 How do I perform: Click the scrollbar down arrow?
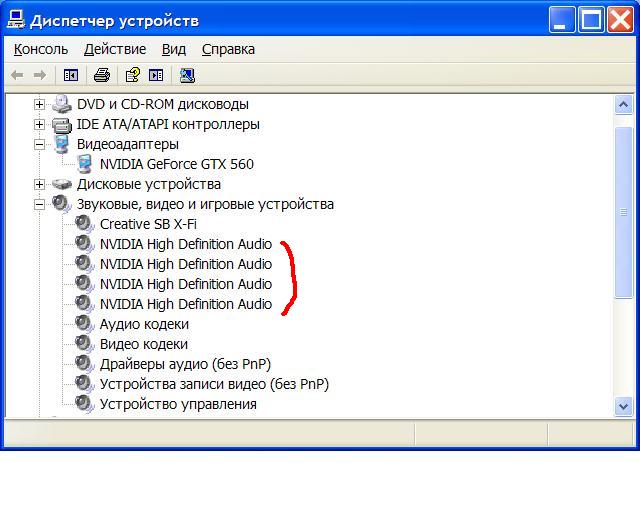click(623, 406)
